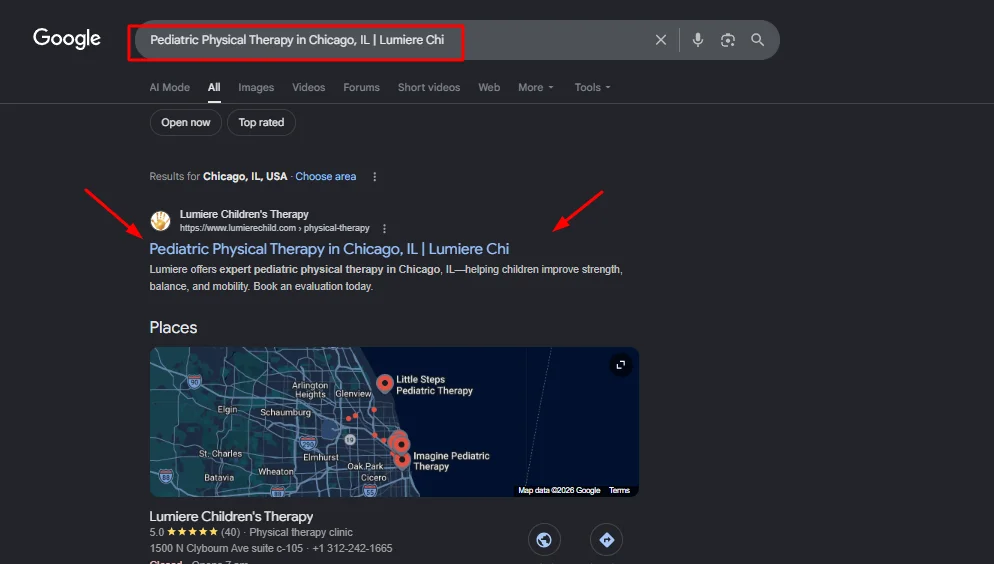Select Little Steps Pediatric Therapy map pin
Screen dimensions: 994x564
pyautogui.click(x=385, y=383)
